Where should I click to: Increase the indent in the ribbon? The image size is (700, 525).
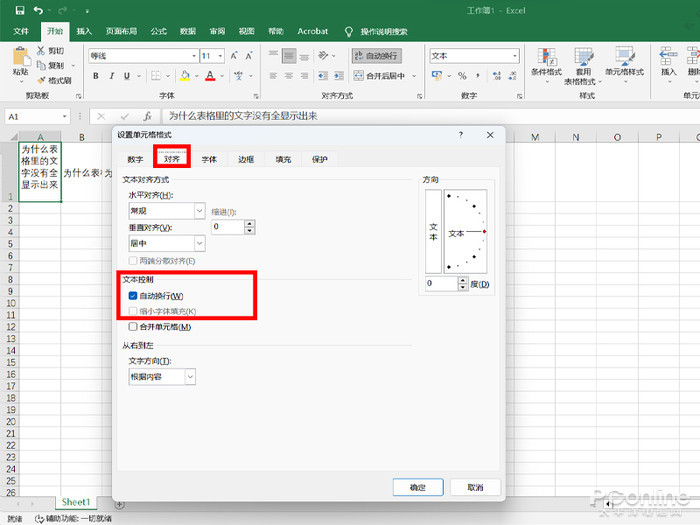339,76
